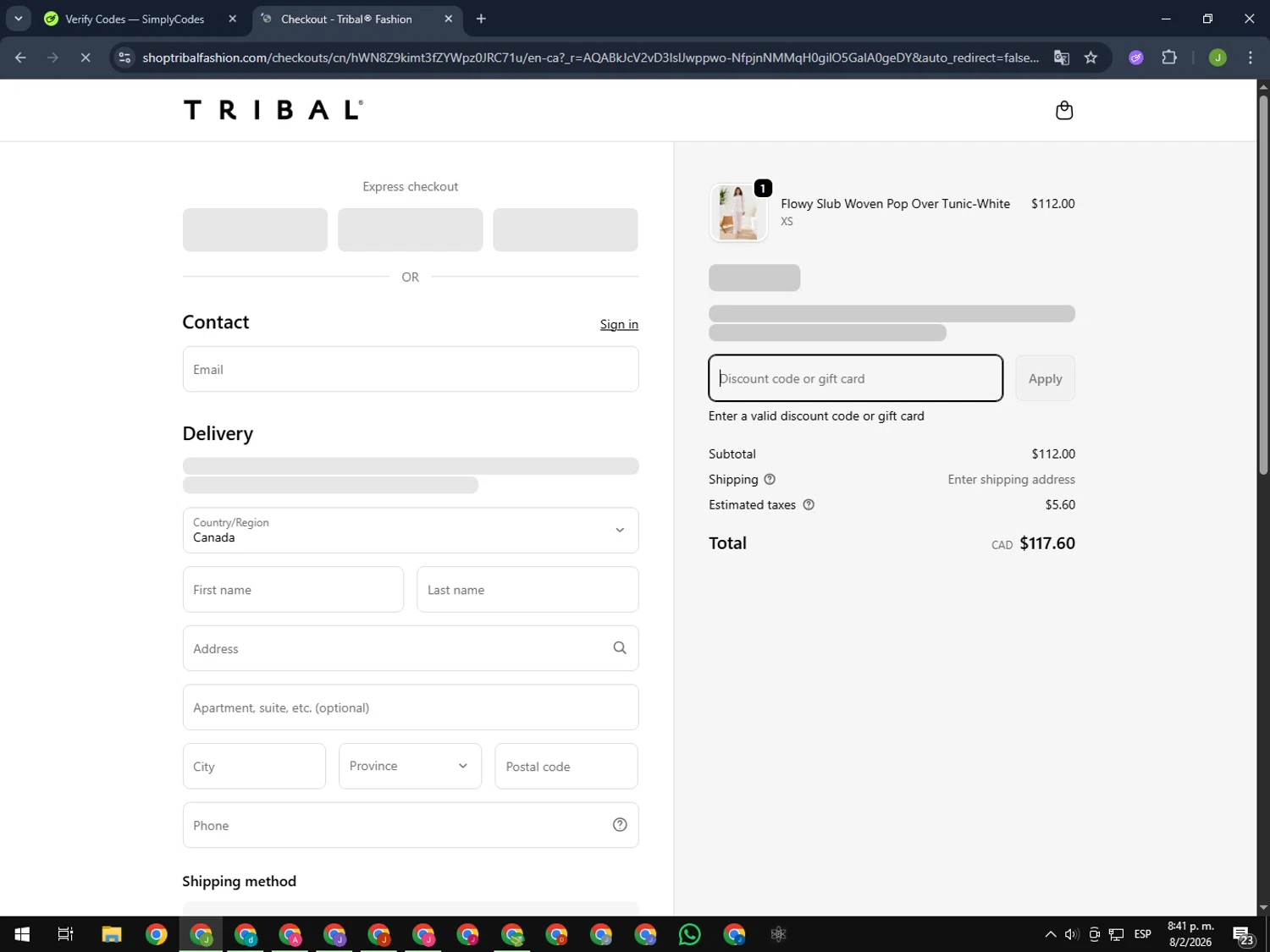Open the purple extension icon
This screenshot has width=1270, height=952.
(x=1136, y=58)
